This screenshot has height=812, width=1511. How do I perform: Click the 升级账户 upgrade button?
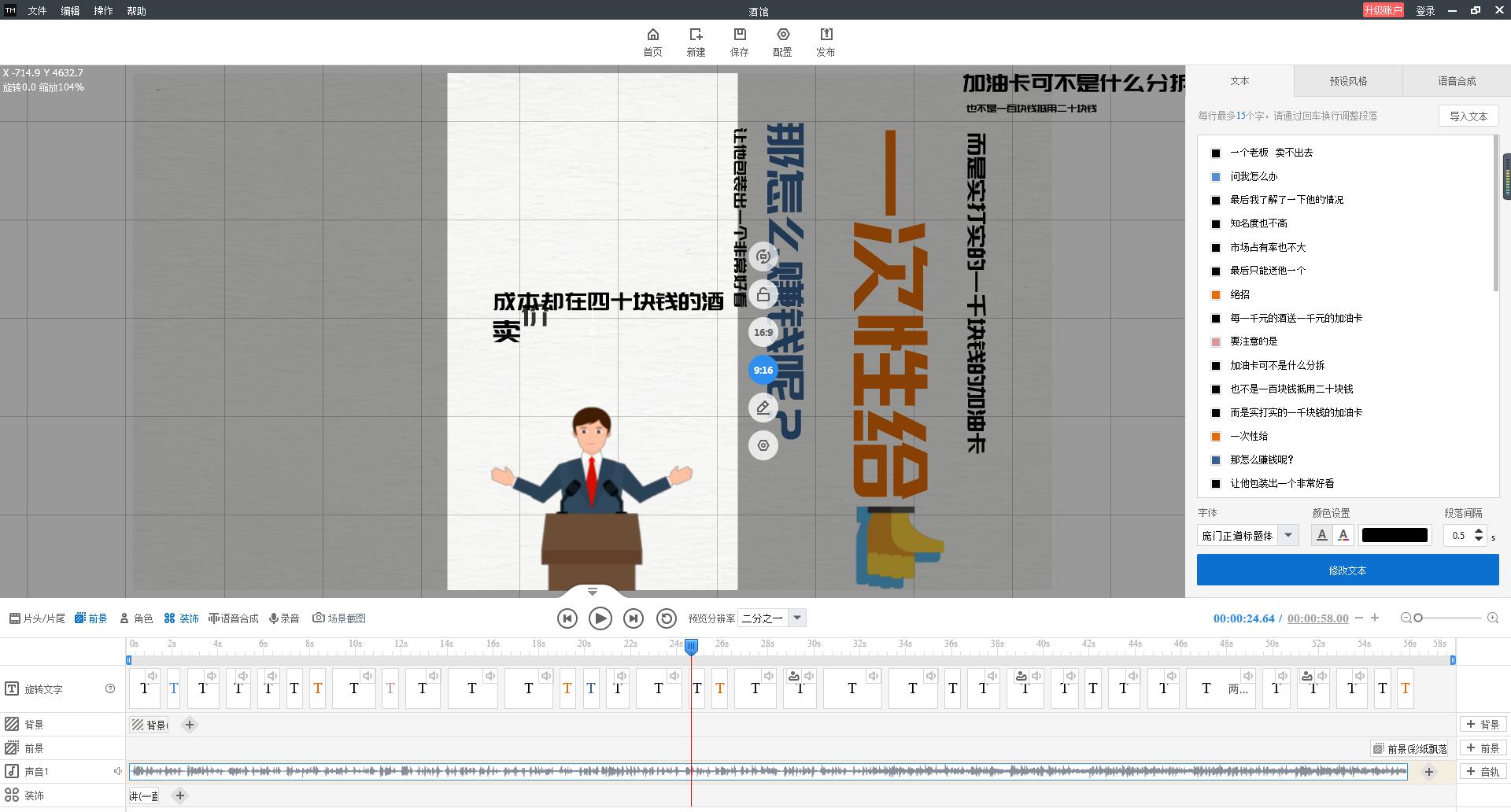coord(1384,10)
